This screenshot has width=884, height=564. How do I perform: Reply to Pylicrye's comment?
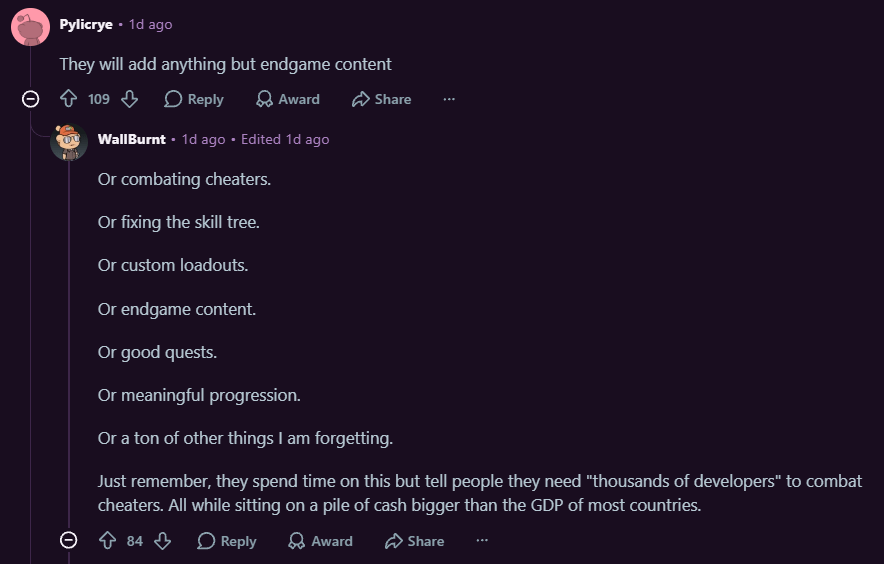(x=194, y=99)
